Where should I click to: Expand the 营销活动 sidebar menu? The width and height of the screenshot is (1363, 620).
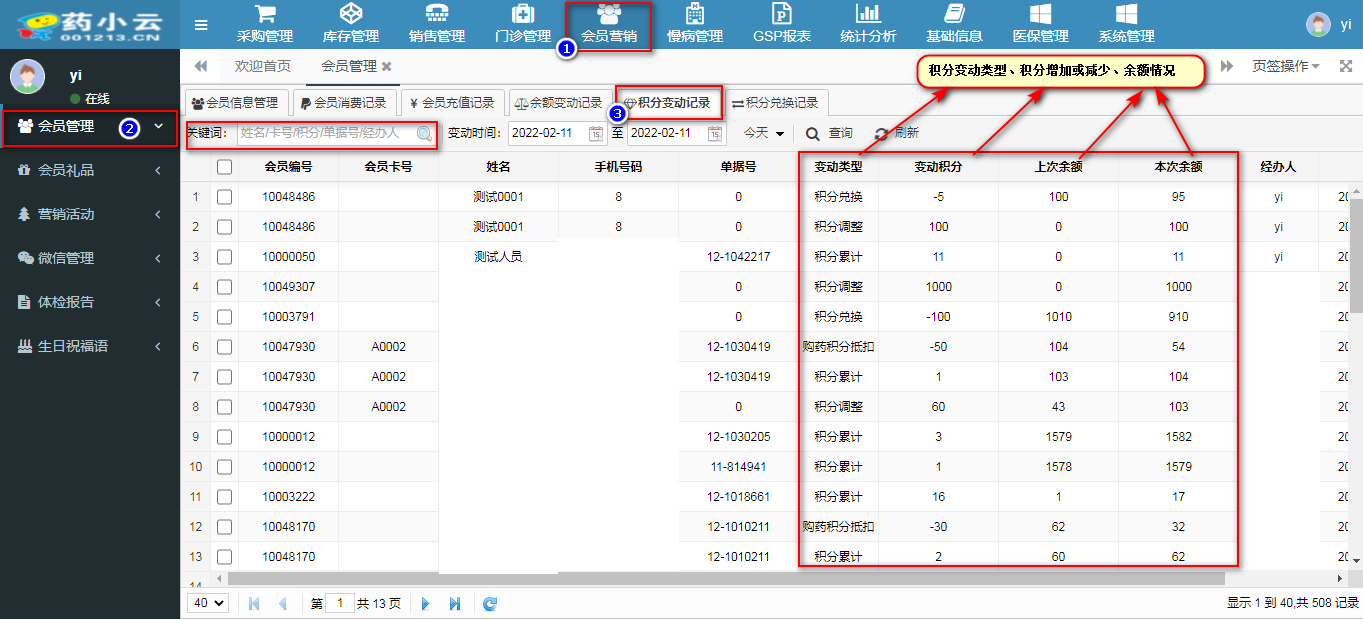point(90,214)
